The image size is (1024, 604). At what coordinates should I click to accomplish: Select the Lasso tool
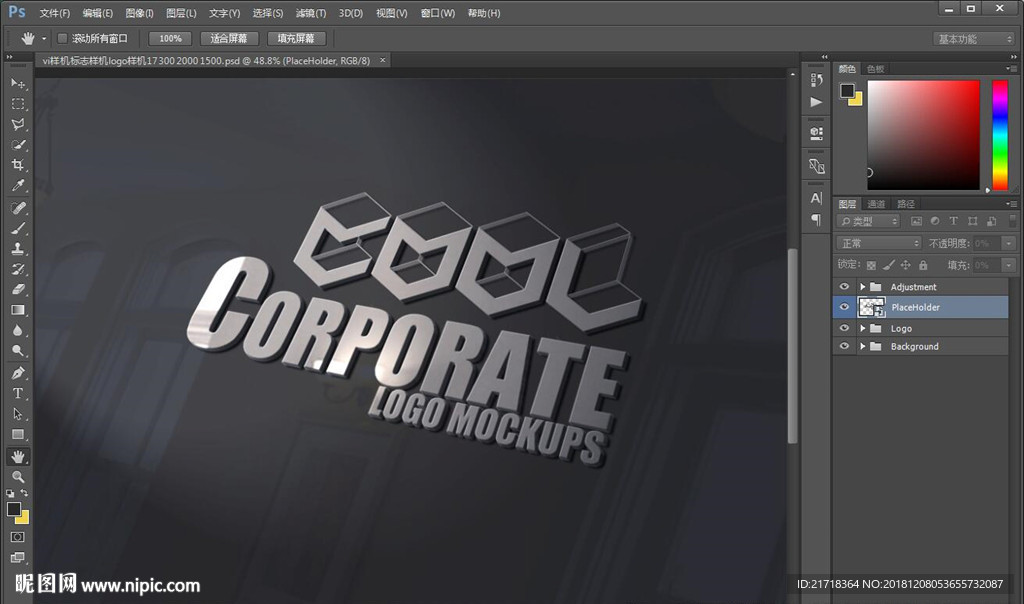click(x=17, y=124)
